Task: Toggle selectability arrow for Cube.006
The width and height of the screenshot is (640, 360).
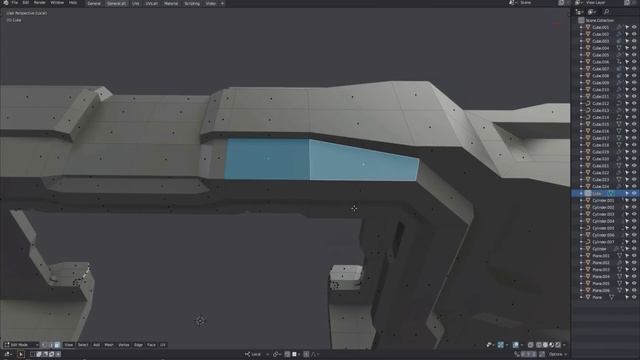Action: coord(627,62)
